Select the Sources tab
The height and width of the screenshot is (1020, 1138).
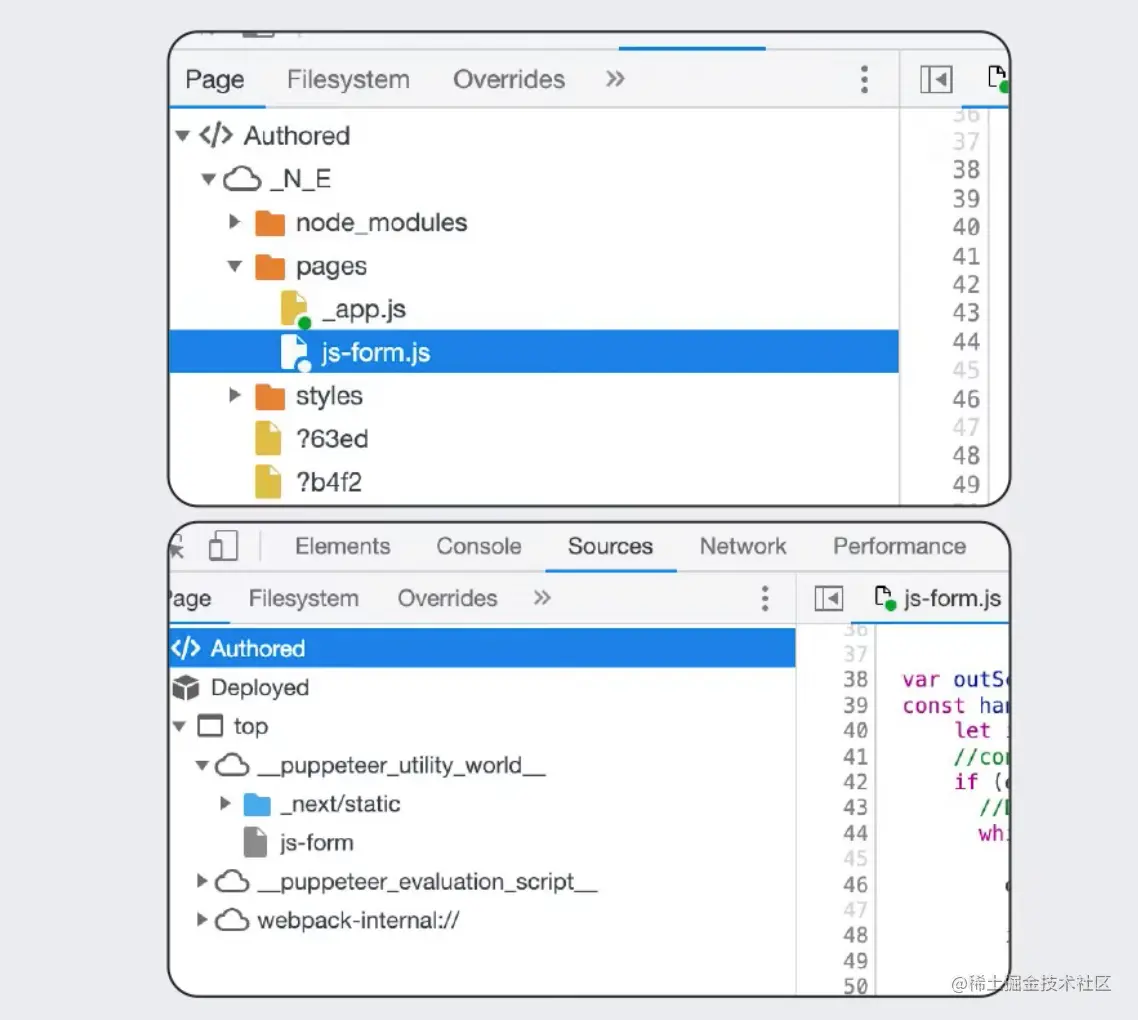(610, 546)
